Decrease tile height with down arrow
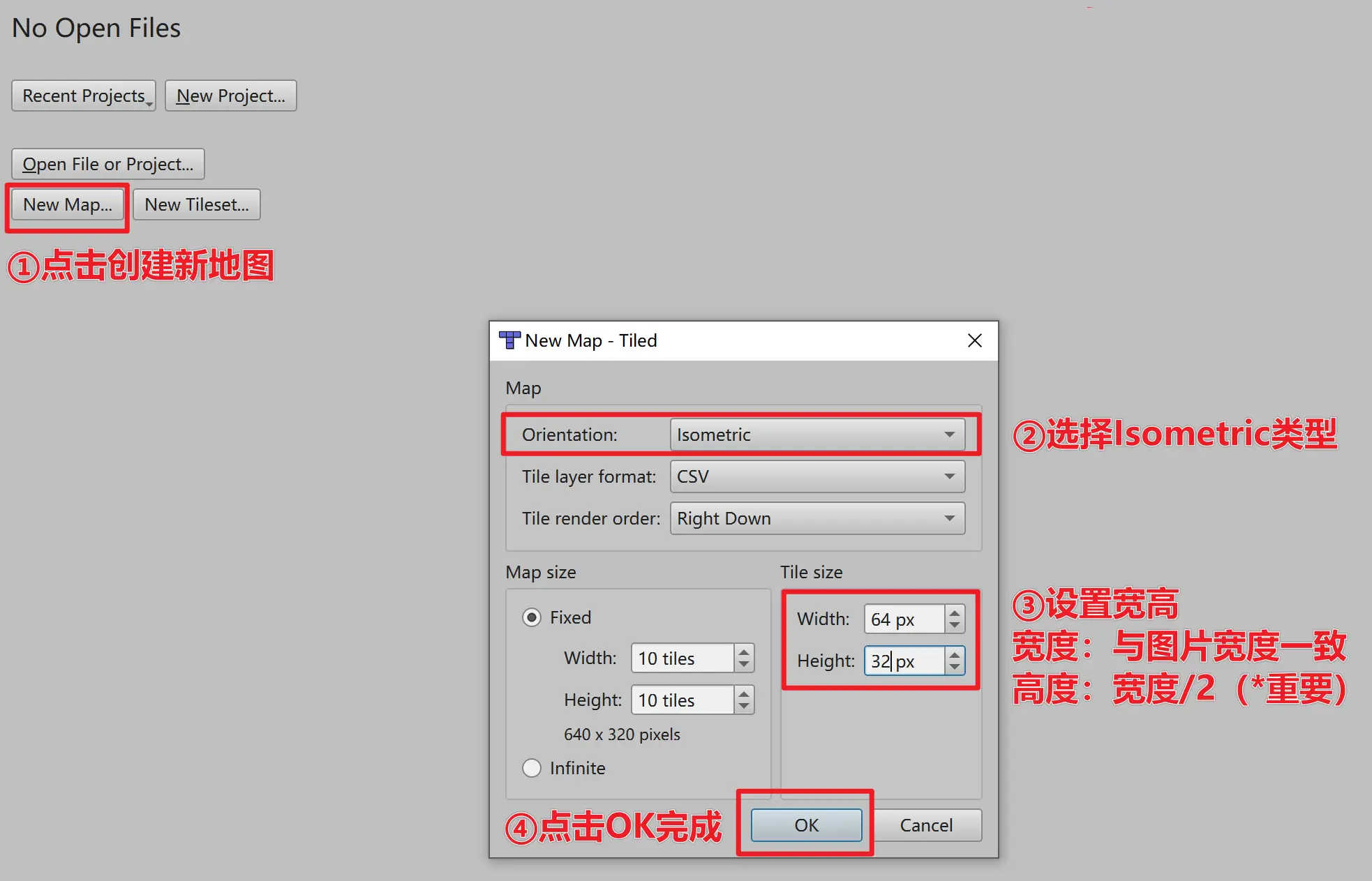The image size is (1372, 881). point(955,668)
